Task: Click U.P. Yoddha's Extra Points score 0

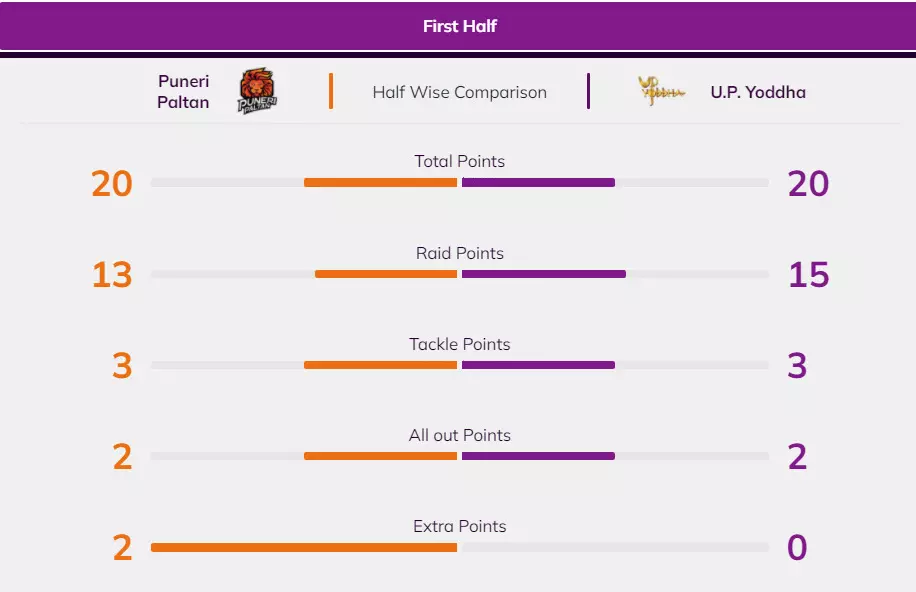Action: [797, 548]
